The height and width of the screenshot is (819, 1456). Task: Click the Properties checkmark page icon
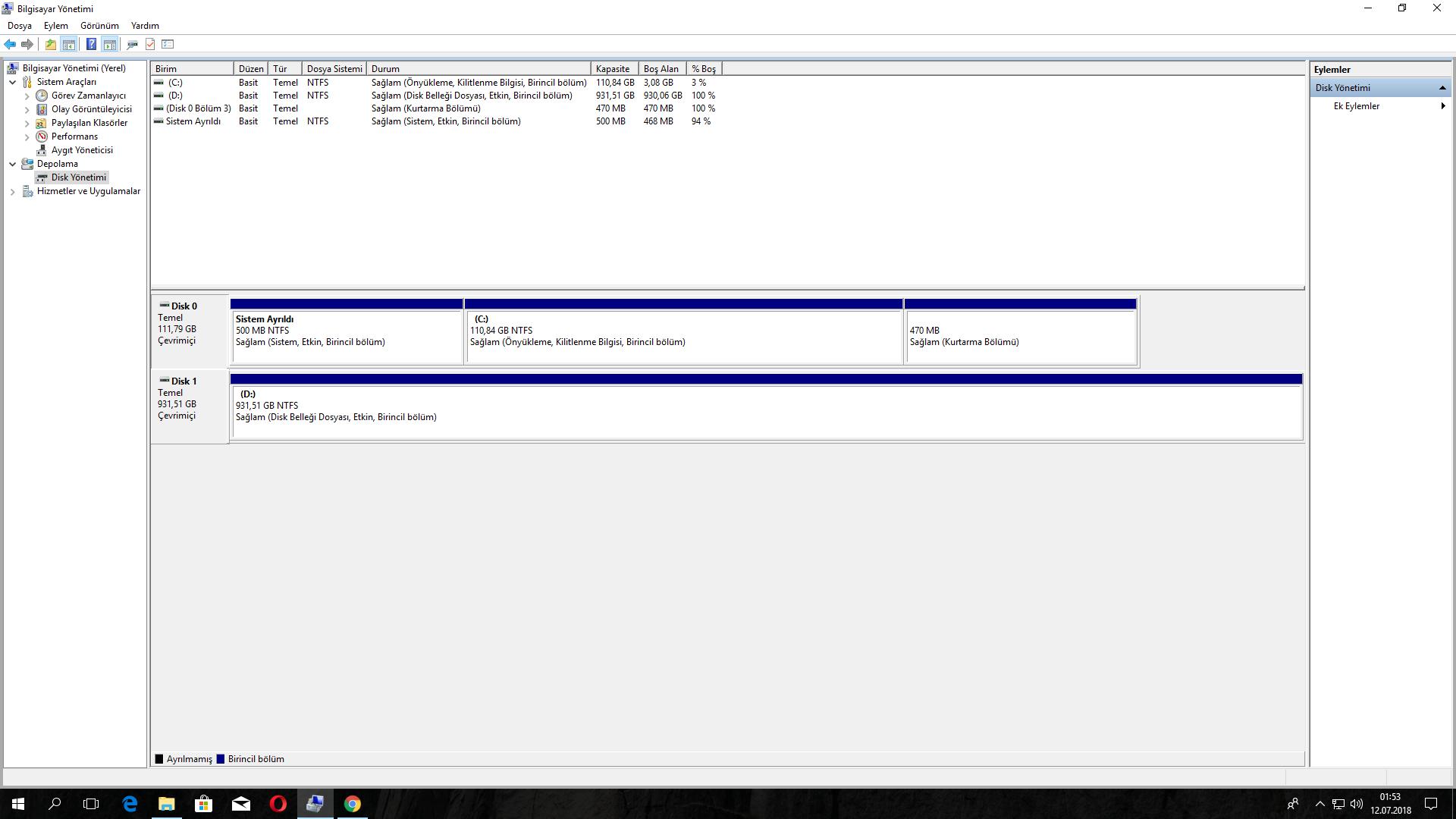coord(150,44)
